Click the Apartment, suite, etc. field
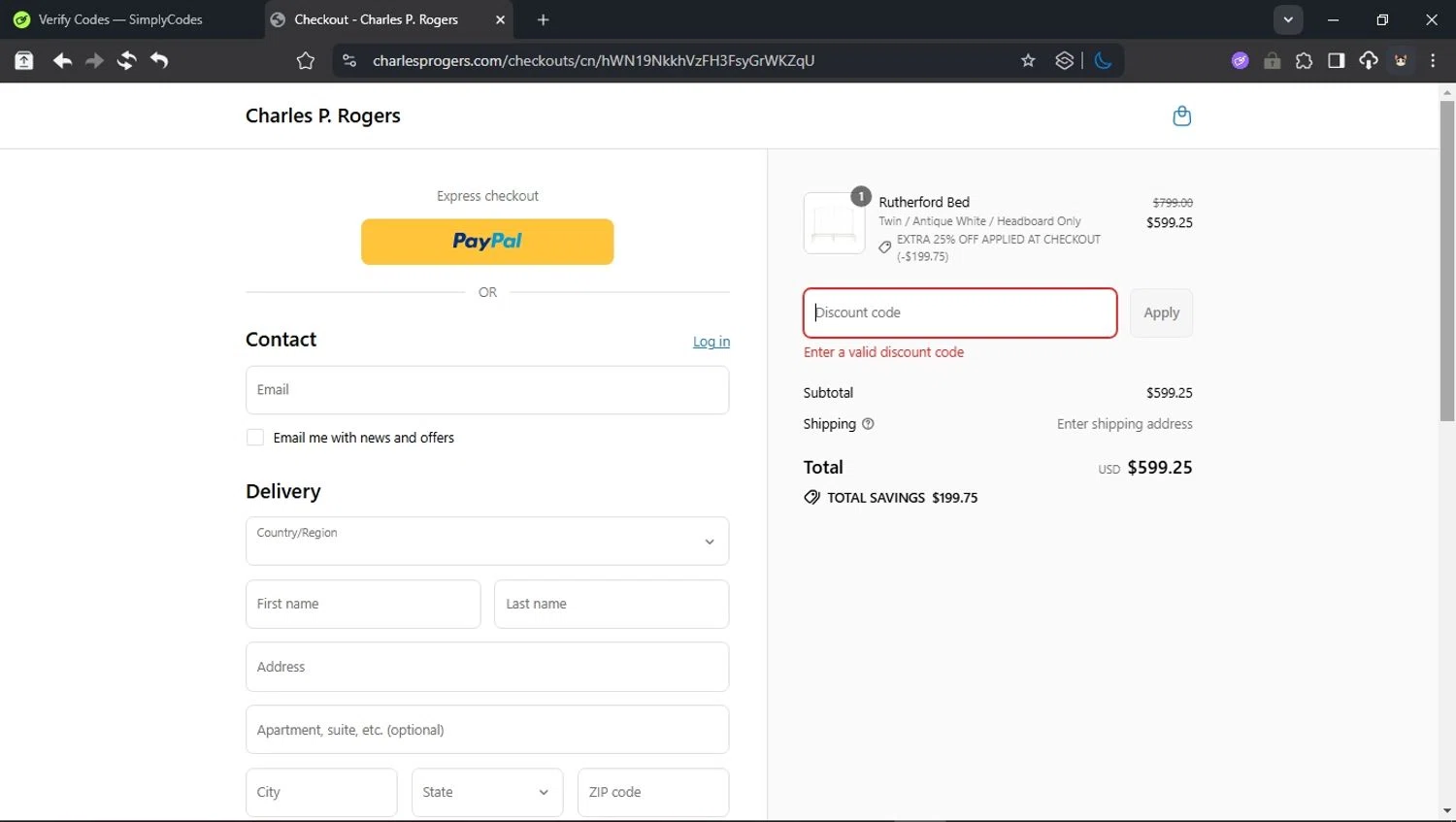1456x822 pixels. click(487, 730)
